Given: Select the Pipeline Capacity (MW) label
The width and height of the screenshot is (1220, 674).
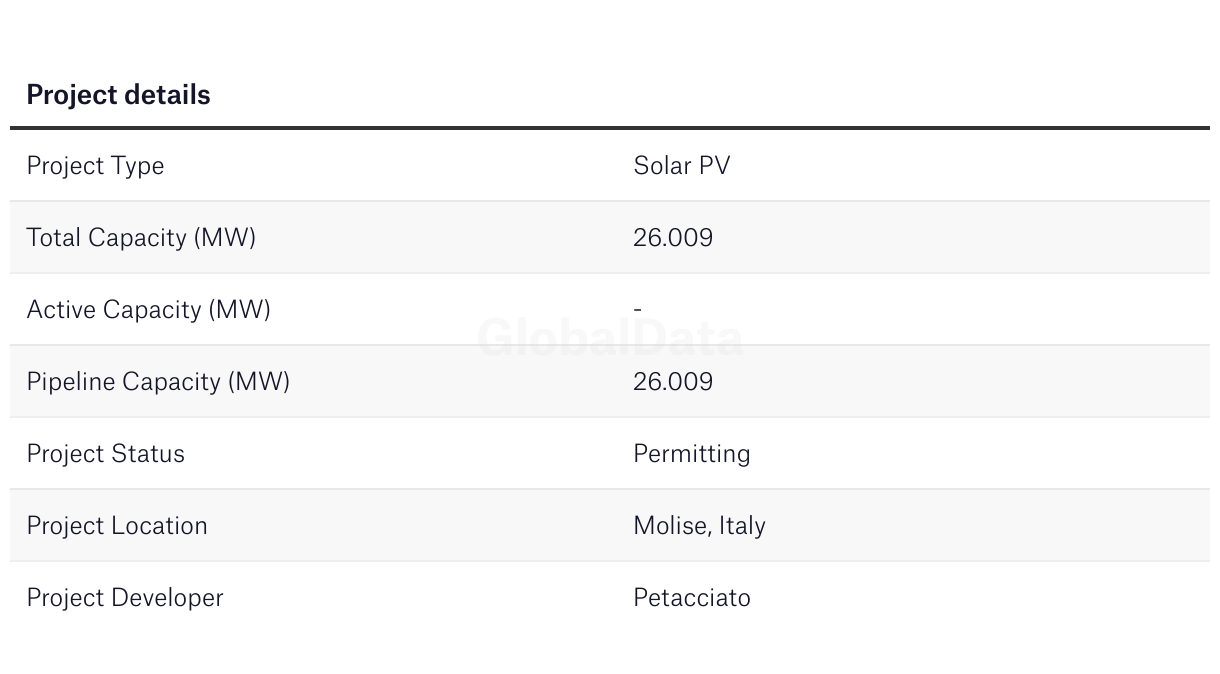Looking at the screenshot, I should [x=158, y=382].
